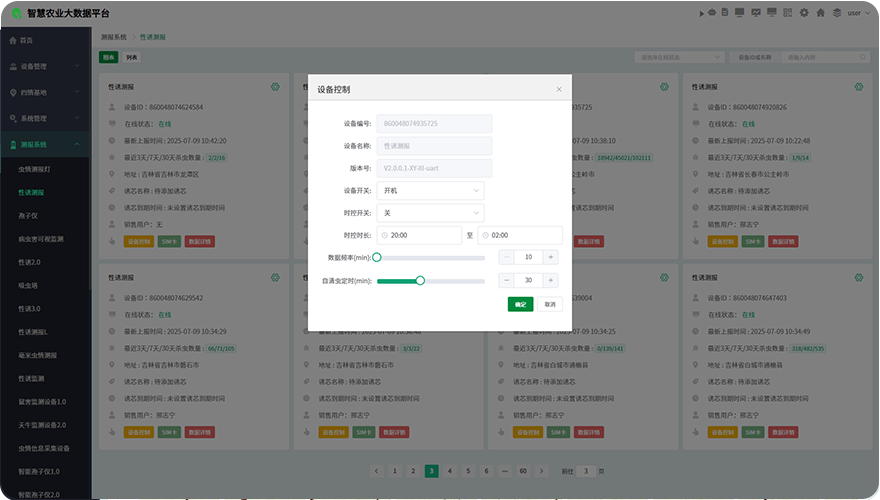Viewport: 880px width, 500px height.
Task: Click 设备控制 on card 860048074624584
Action: 139,242
